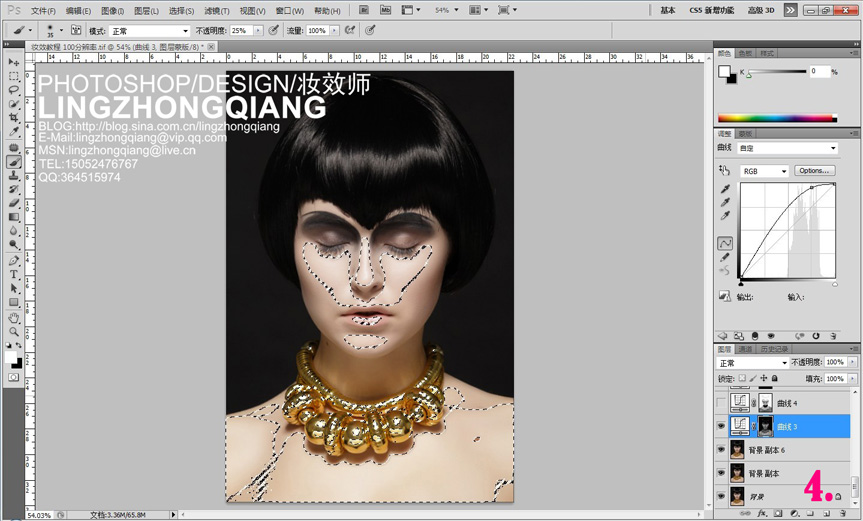Switch to 高级 3D workspace
863x521 pixels.
[x=761, y=10]
